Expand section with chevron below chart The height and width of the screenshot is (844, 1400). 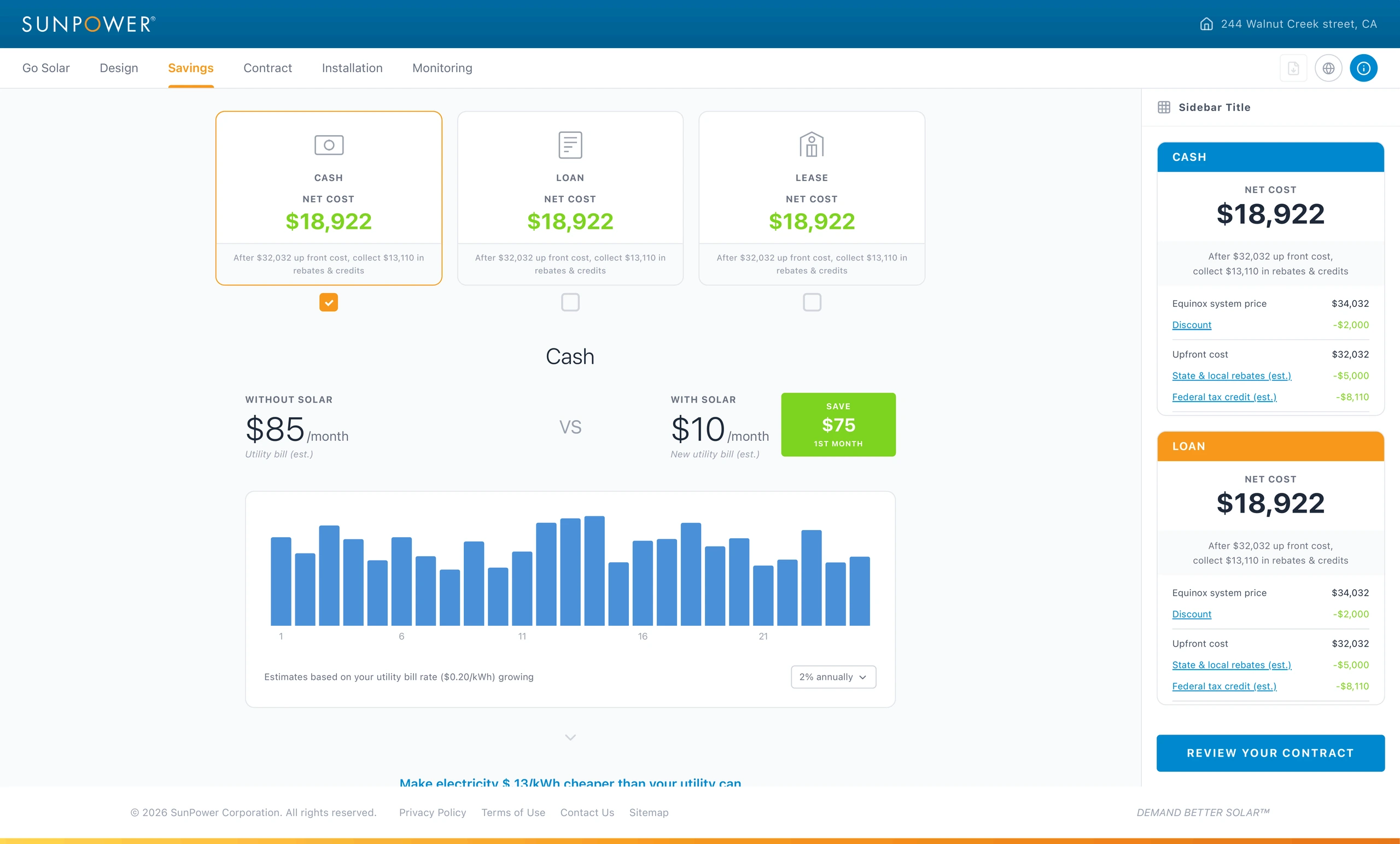[570, 737]
